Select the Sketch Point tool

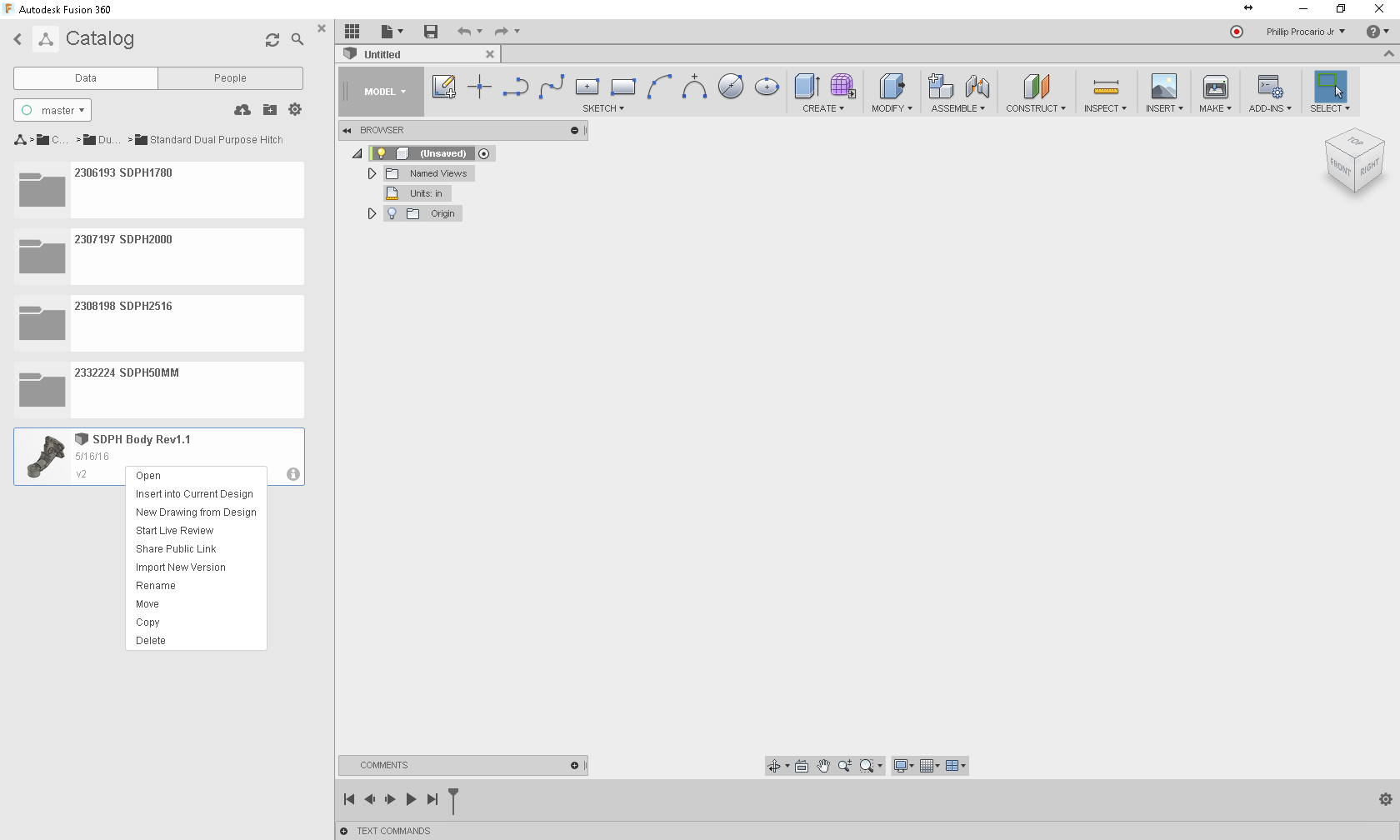coord(479,86)
